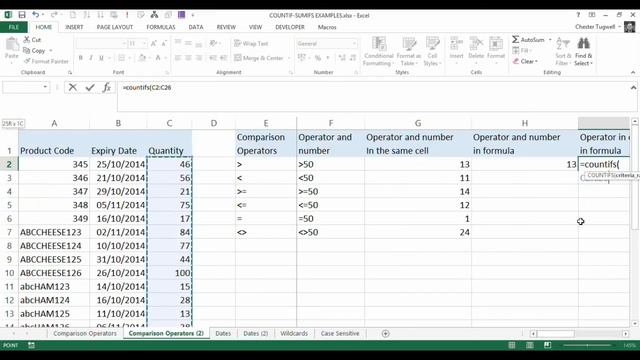The width and height of the screenshot is (640, 360).
Task: Expand the formula bar chevron
Action: pyautogui.click(x=633, y=87)
